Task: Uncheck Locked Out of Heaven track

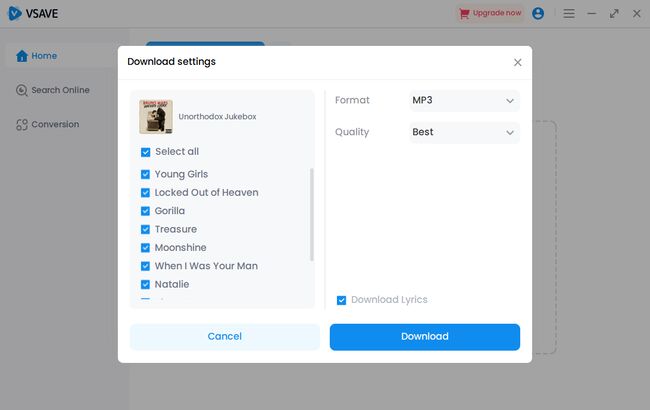Action: (146, 193)
